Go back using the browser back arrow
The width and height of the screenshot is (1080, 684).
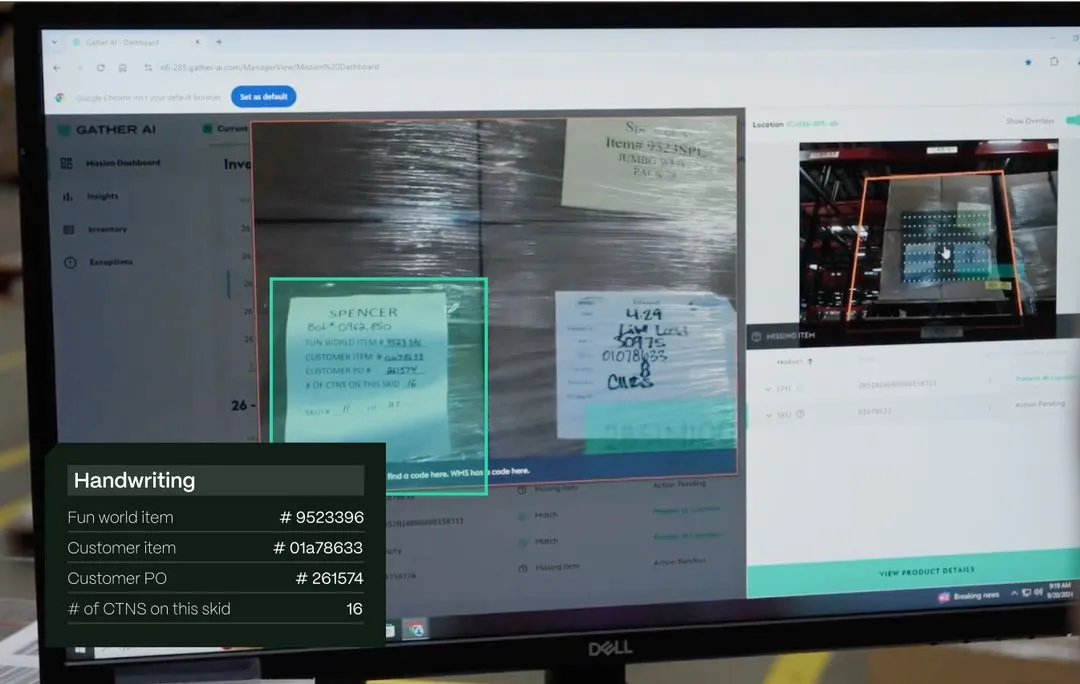[x=57, y=68]
